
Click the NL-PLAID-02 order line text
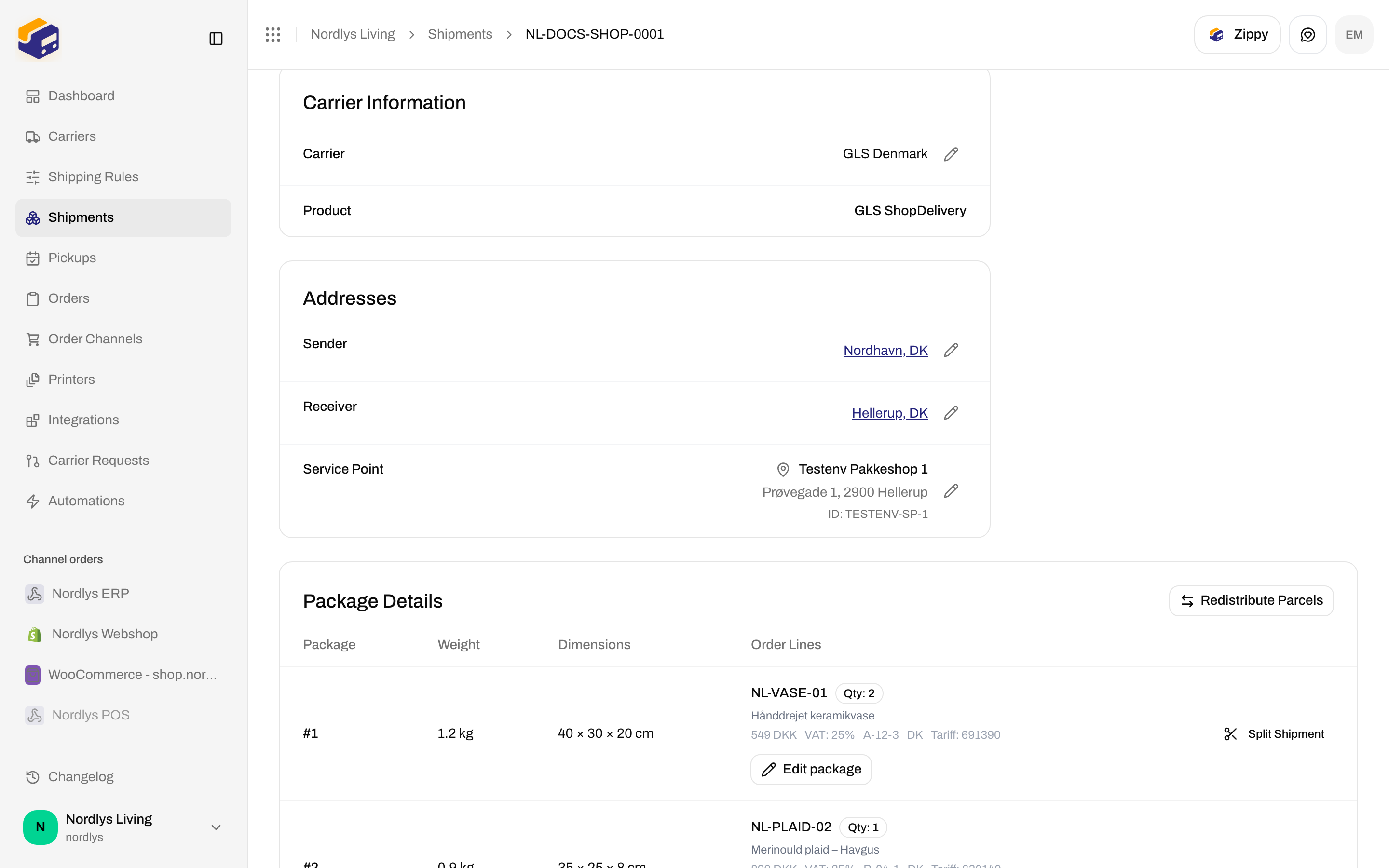[x=791, y=827]
